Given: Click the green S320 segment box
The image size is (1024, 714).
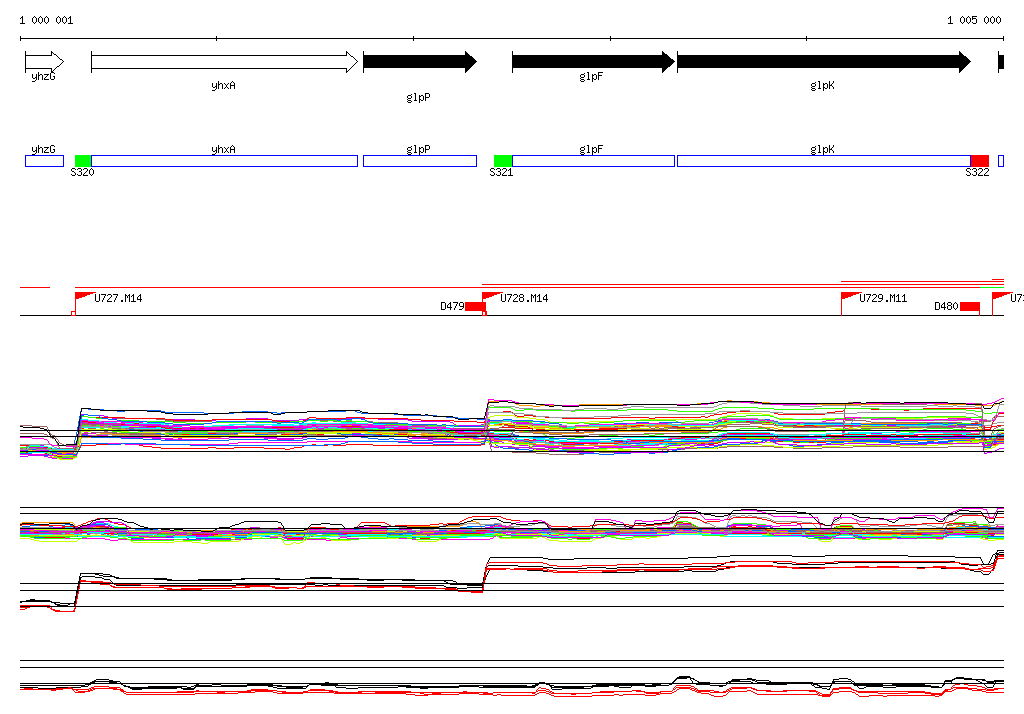Looking at the screenshot, I should pos(83,161).
